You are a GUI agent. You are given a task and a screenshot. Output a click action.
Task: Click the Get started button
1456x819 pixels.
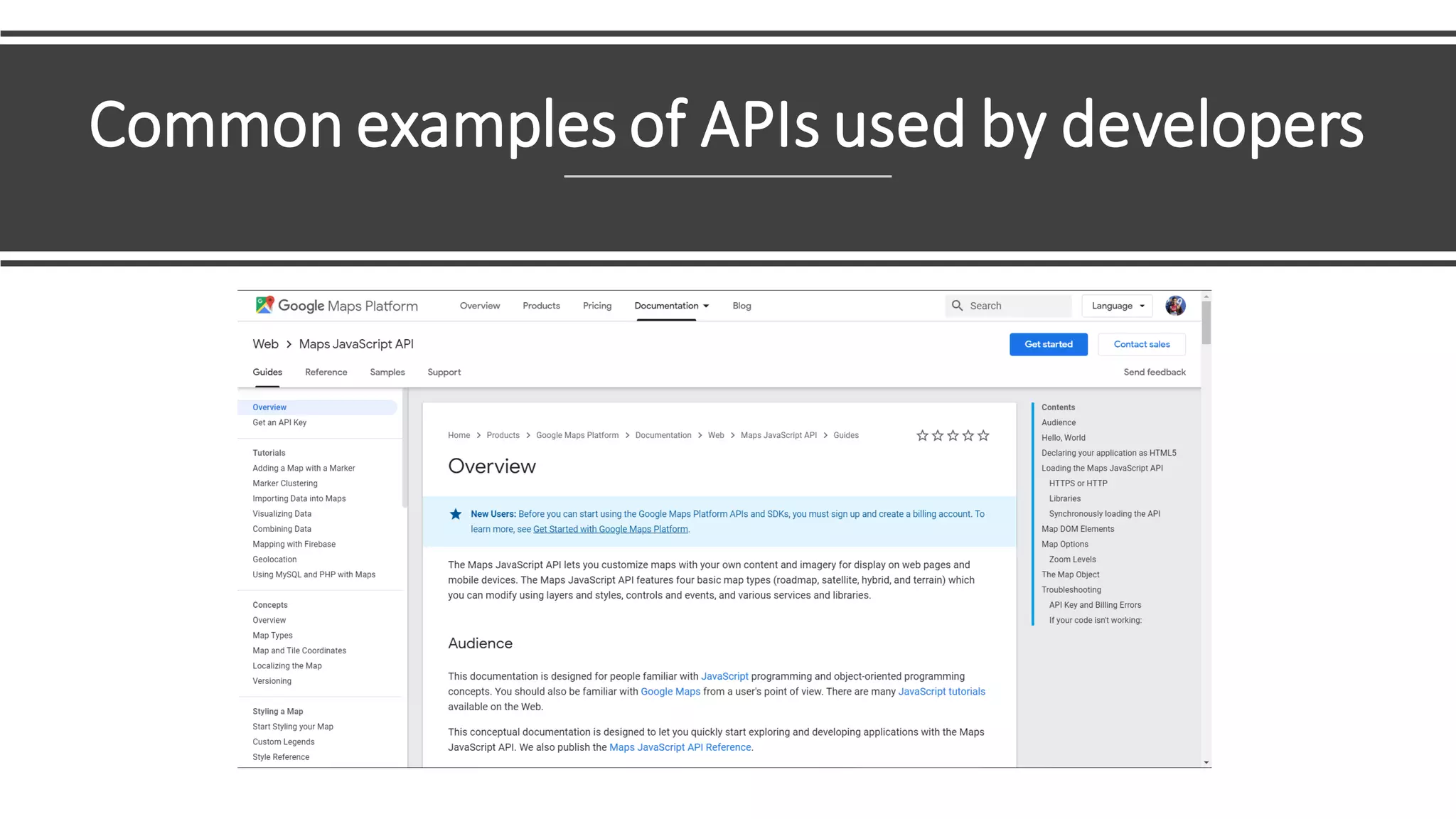coord(1048,344)
